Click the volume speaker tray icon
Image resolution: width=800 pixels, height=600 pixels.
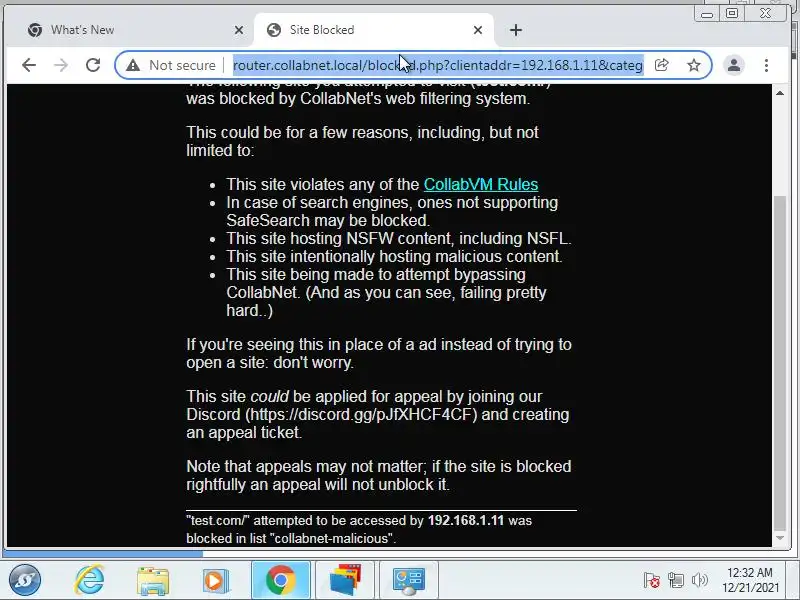click(699, 580)
